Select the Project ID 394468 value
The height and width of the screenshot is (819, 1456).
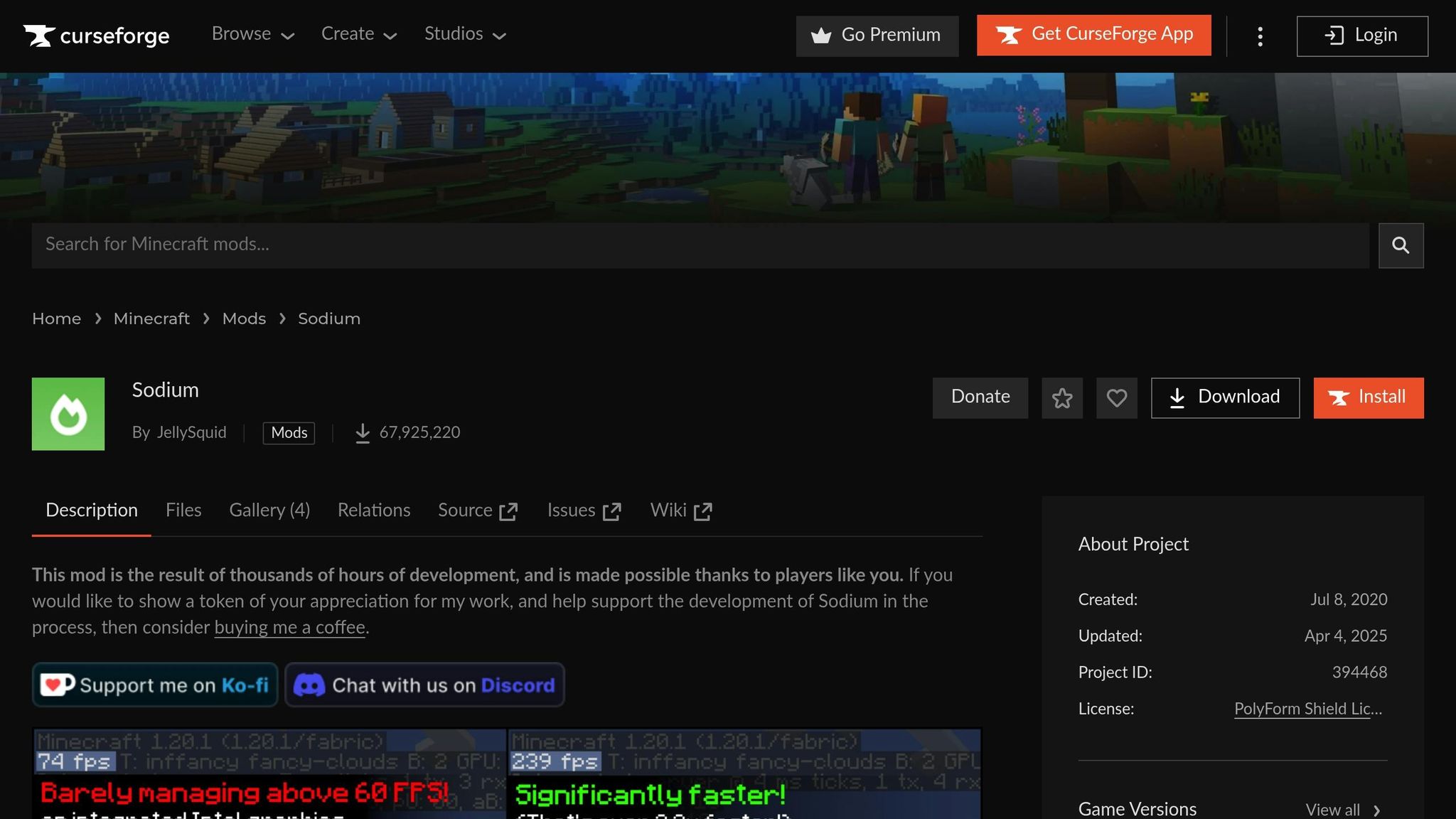click(x=1359, y=673)
